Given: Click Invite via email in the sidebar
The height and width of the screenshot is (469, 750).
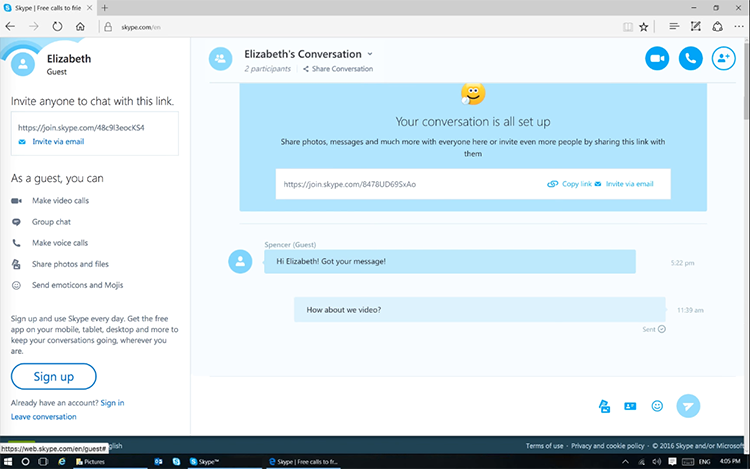Looking at the screenshot, I should pyautogui.click(x=51, y=142).
